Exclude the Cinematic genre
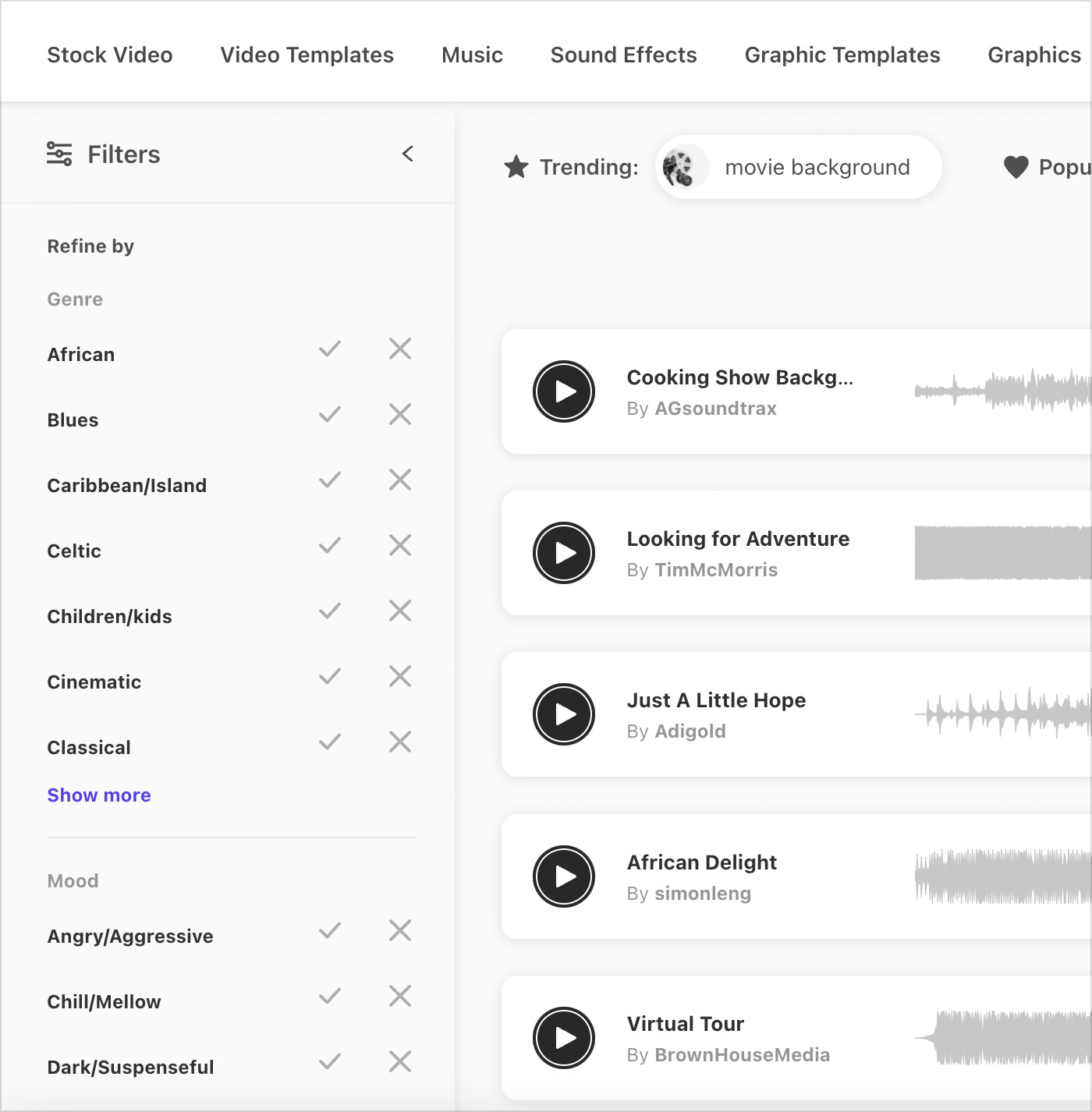Viewport: 1092px width, 1112px height. coord(399,676)
